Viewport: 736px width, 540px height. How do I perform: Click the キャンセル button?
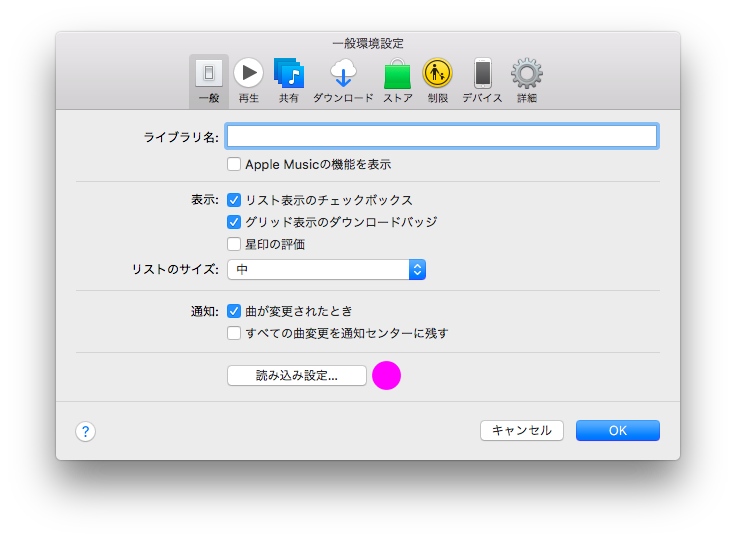(x=521, y=431)
